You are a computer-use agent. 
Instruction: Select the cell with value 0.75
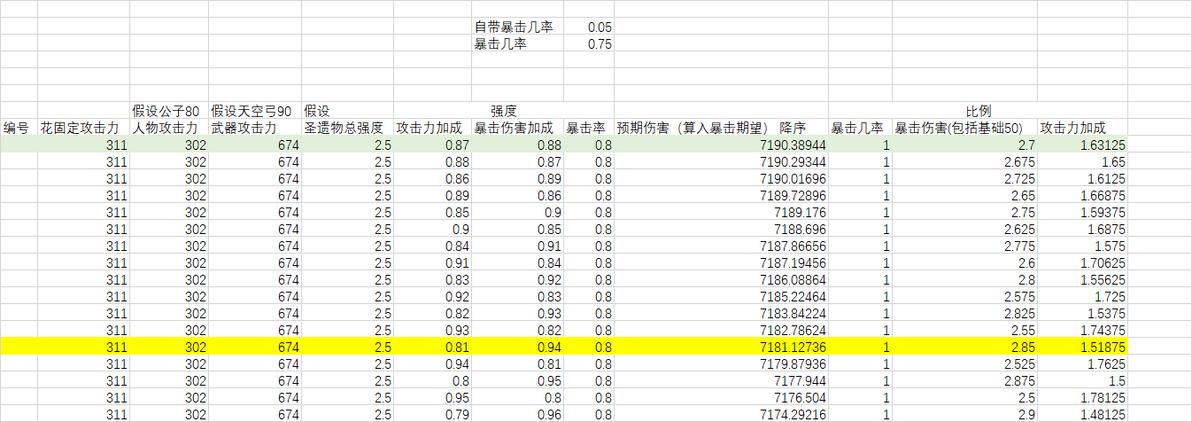point(588,44)
